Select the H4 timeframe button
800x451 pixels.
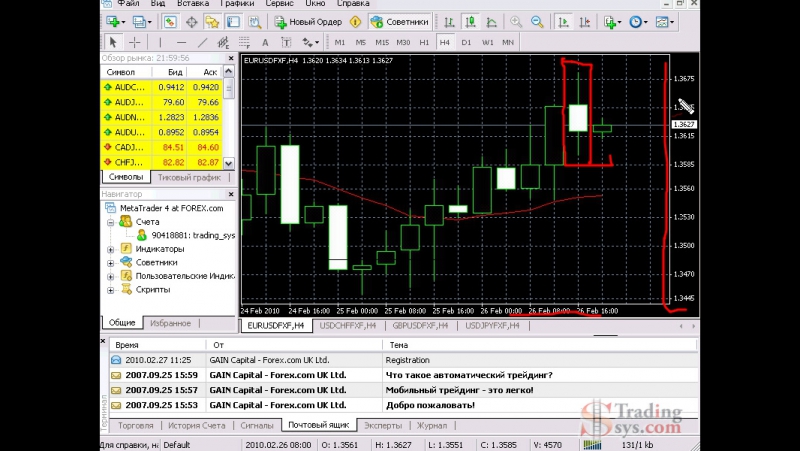pyautogui.click(x=445, y=42)
